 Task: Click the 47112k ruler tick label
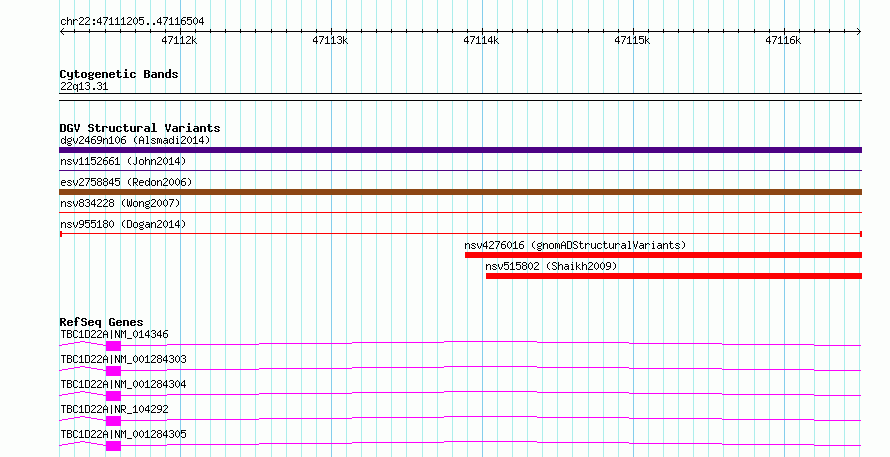179,40
